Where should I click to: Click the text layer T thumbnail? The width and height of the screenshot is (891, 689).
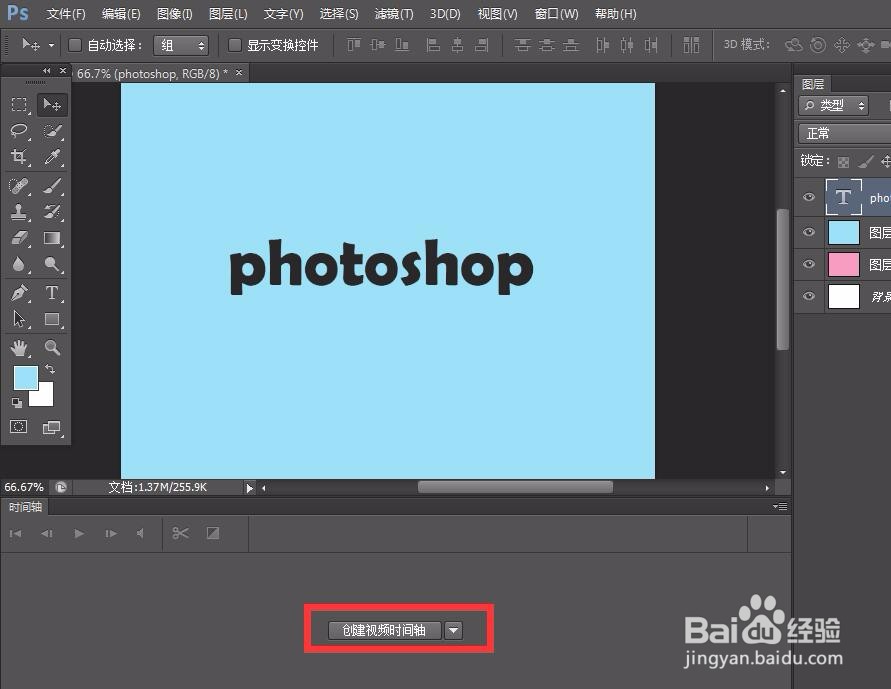[843, 197]
